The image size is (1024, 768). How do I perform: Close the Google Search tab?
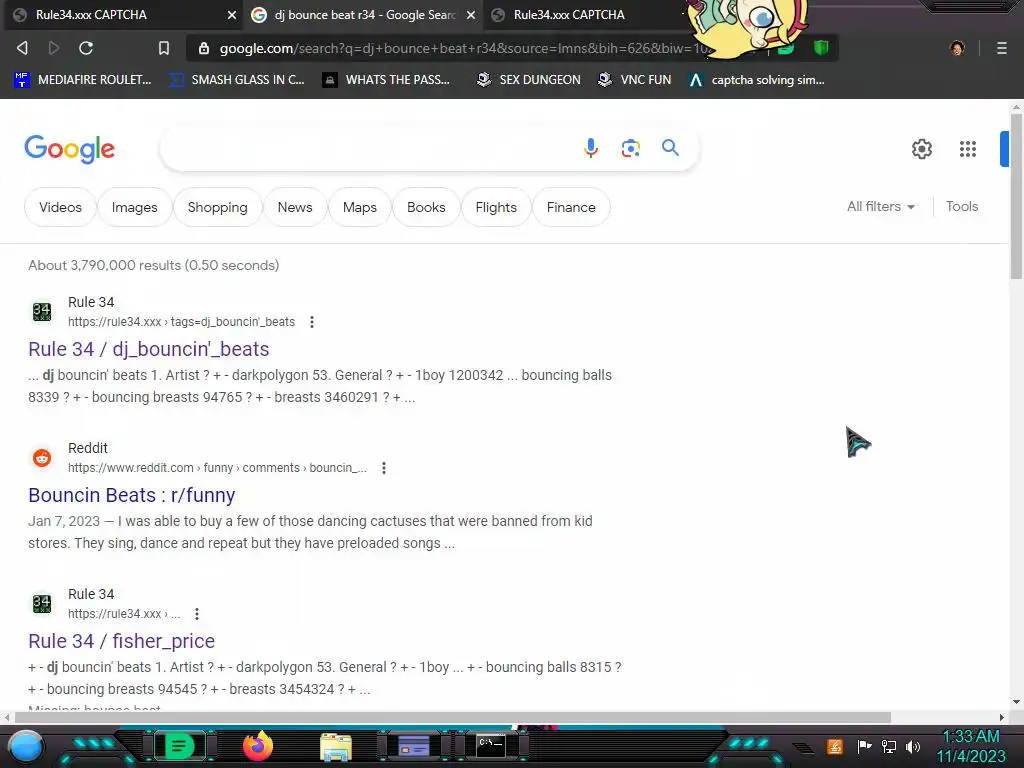point(471,14)
